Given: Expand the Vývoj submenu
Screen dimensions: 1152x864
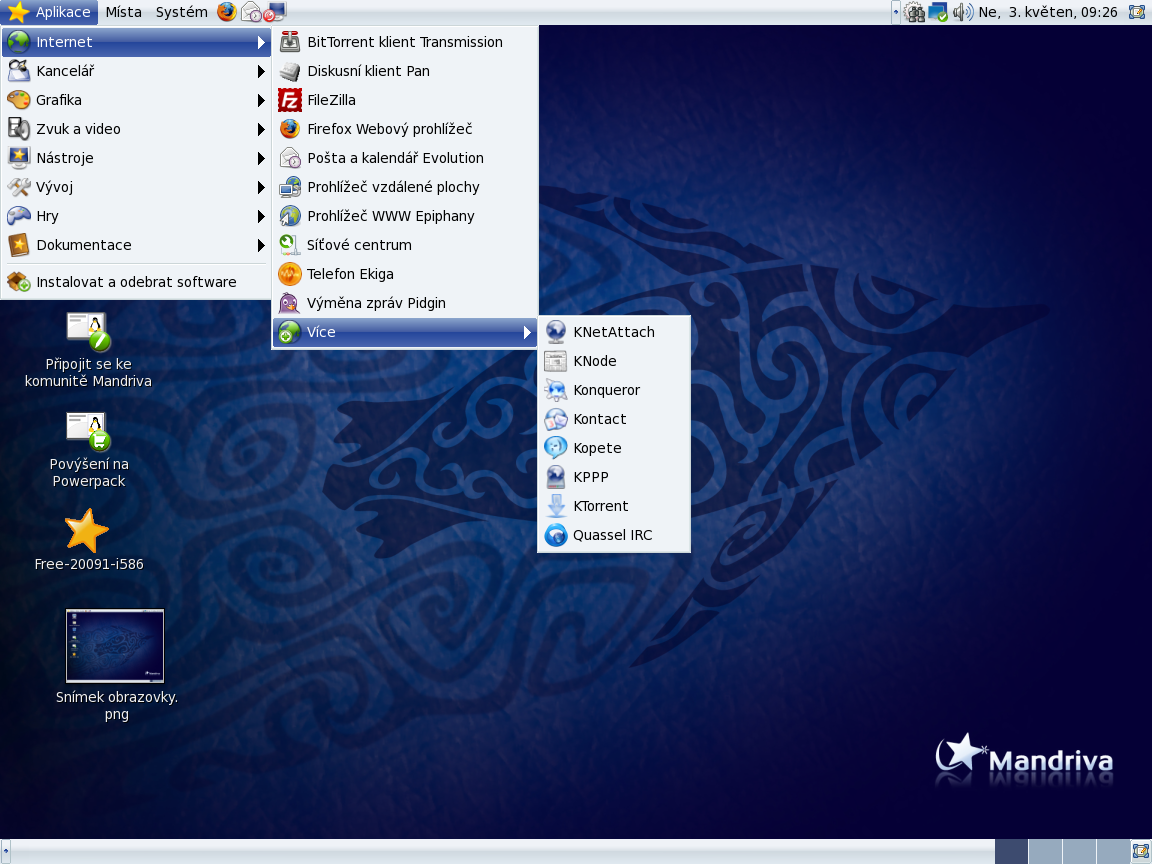Looking at the screenshot, I should coord(137,187).
